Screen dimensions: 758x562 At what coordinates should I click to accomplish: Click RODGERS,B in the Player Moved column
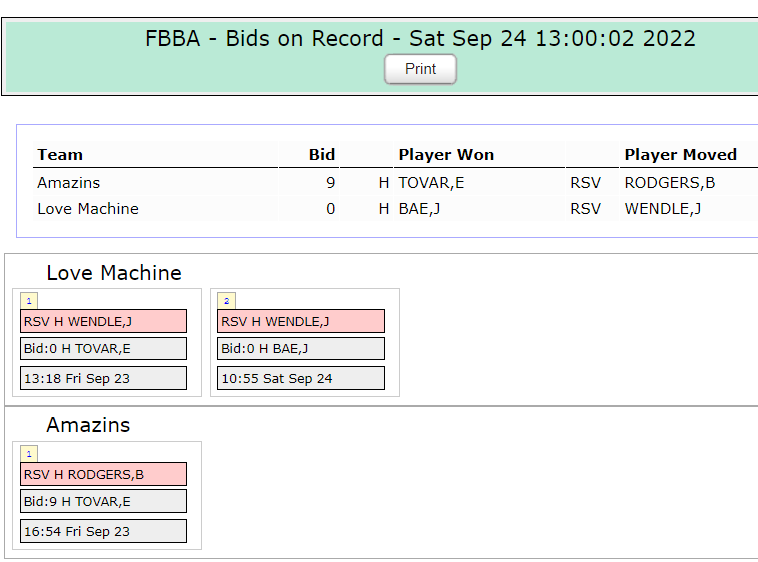click(669, 183)
